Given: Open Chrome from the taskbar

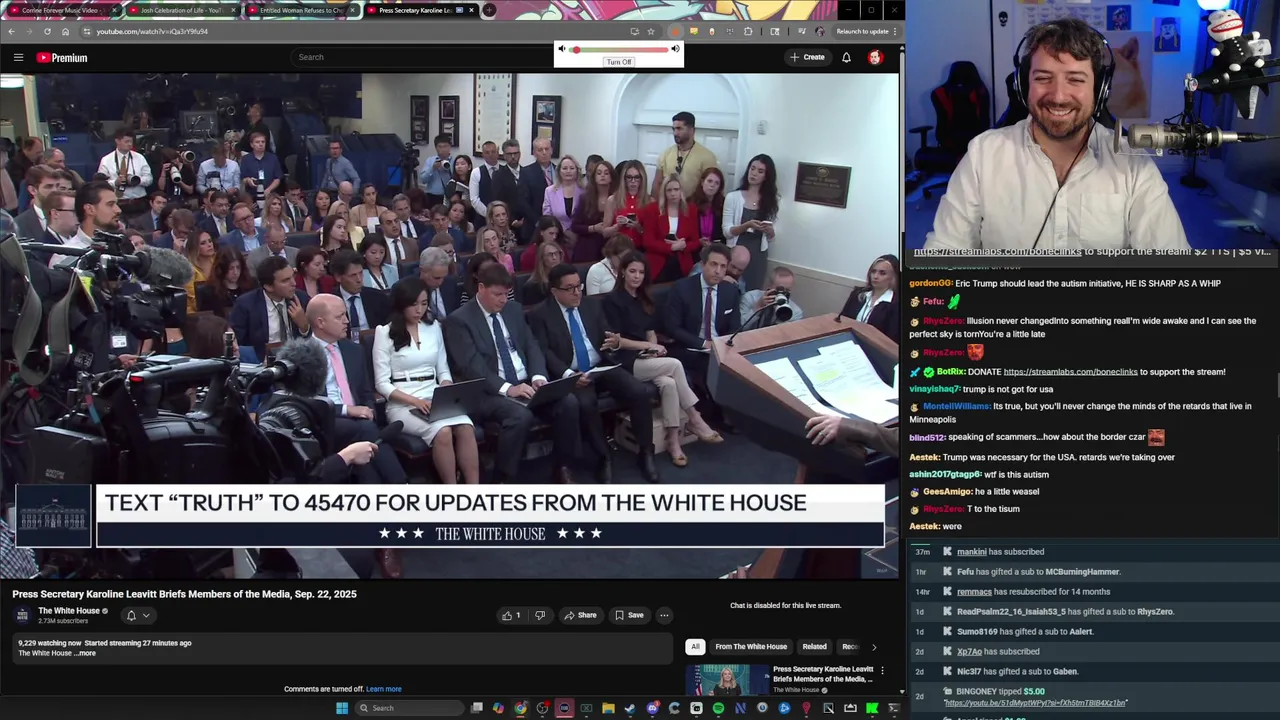Looking at the screenshot, I should 520,708.
